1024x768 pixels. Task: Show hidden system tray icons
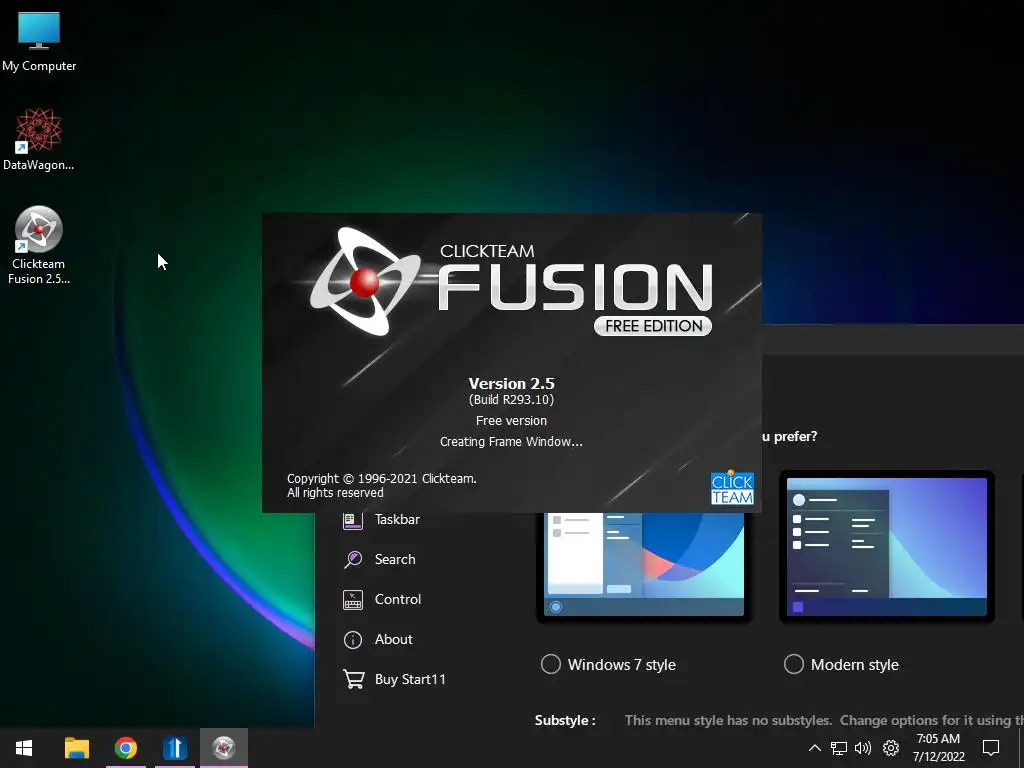click(x=814, y=748)
